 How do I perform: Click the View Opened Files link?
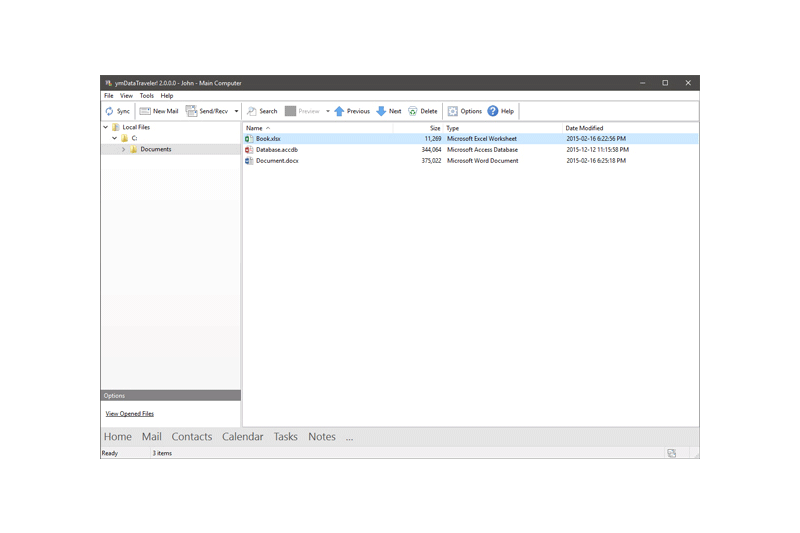130,414
